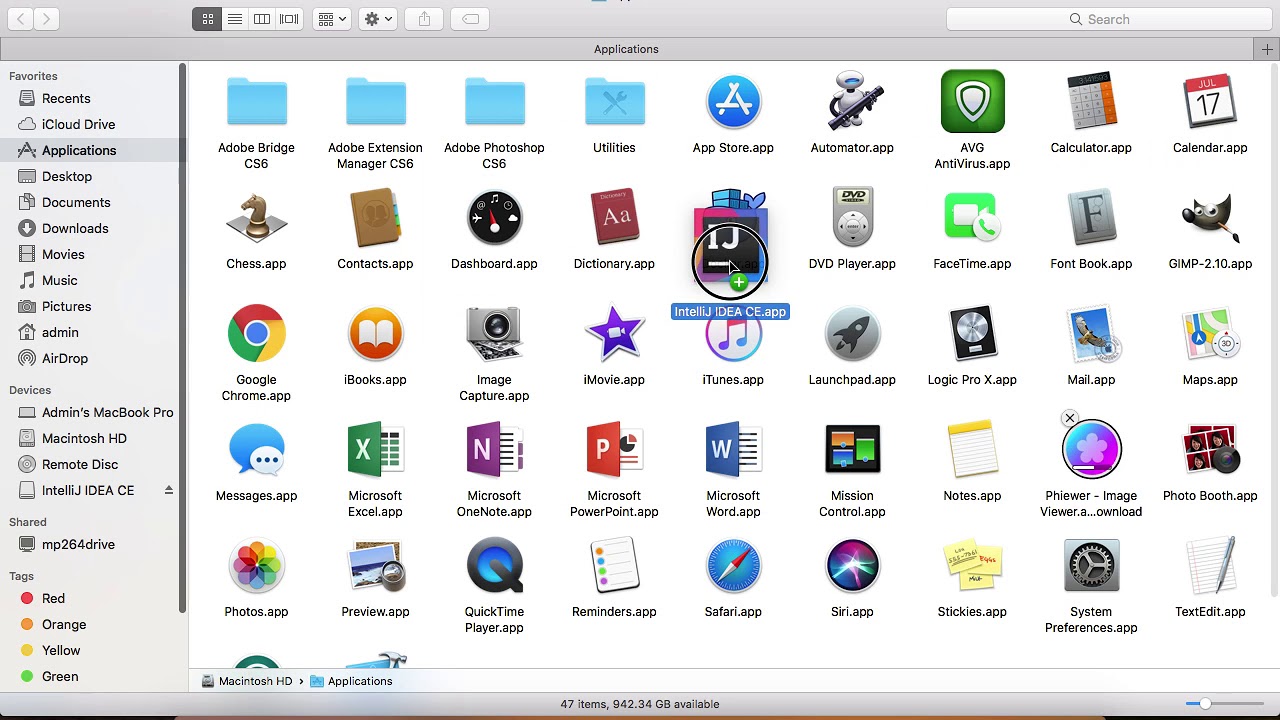This screenshot has height=720, width=1280.
Task: Click the Contacts app icon
Action: (375, 217)
